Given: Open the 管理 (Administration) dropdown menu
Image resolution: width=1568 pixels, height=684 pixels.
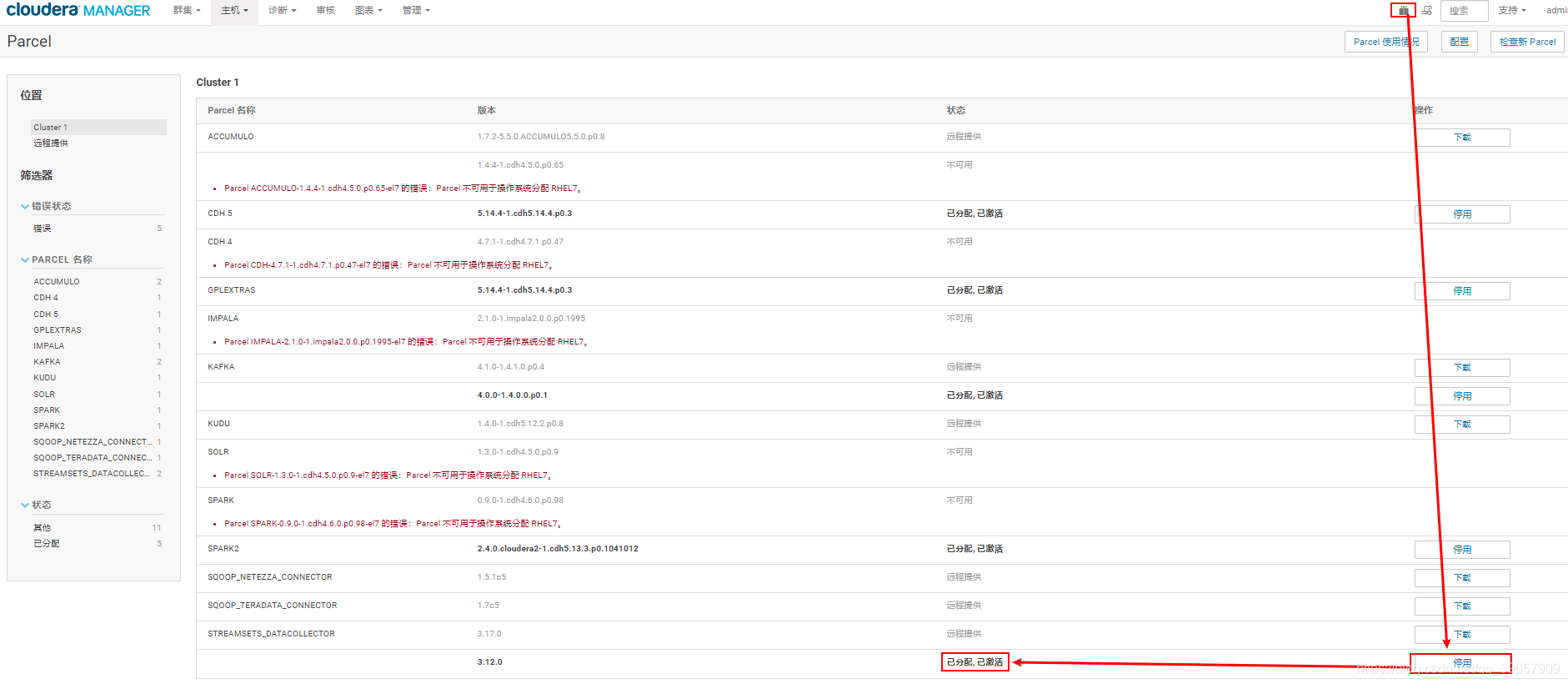Looking at the screenshot, I should tap(416, 11).
